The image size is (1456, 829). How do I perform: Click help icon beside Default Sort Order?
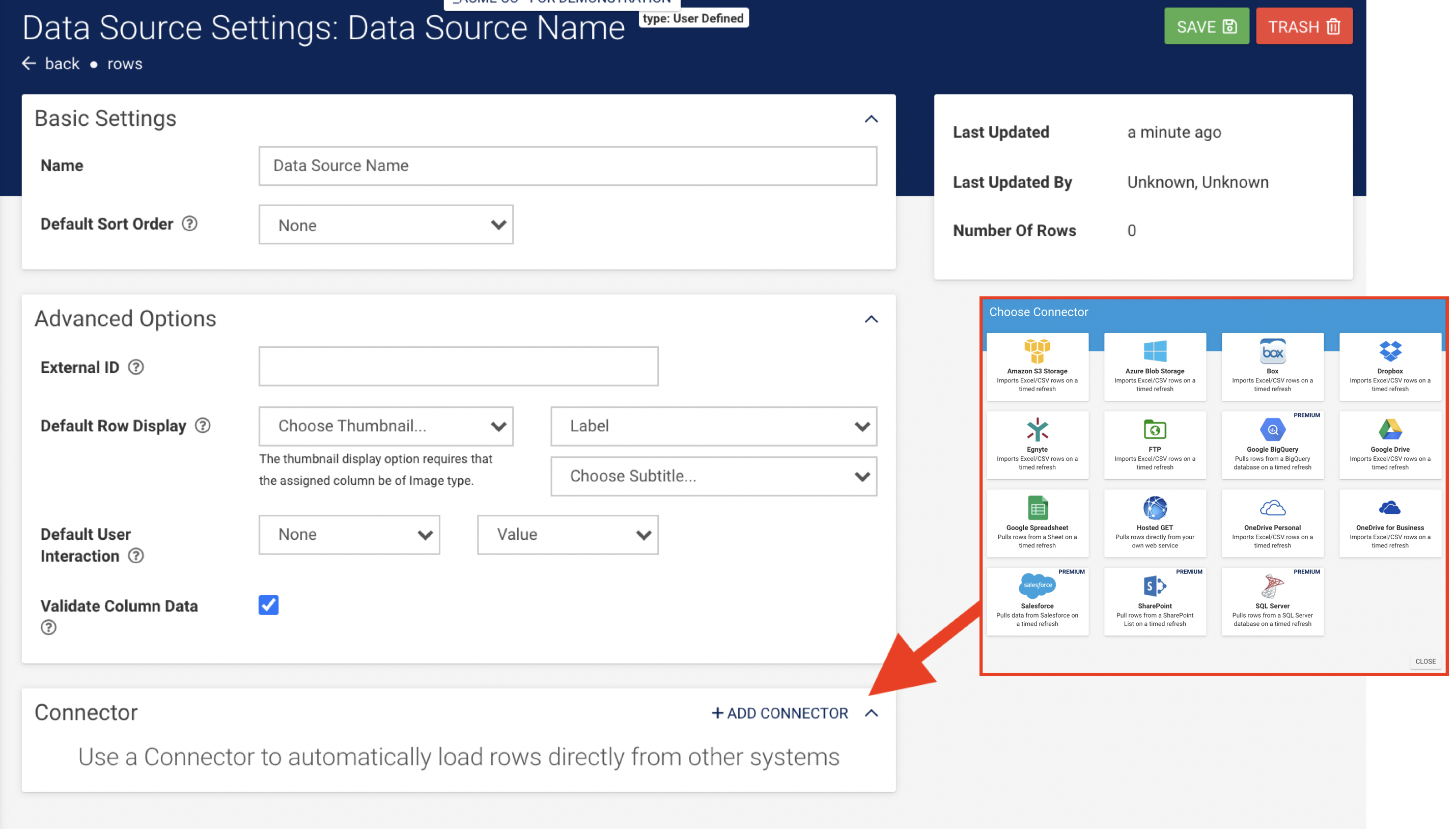(189, 224)
